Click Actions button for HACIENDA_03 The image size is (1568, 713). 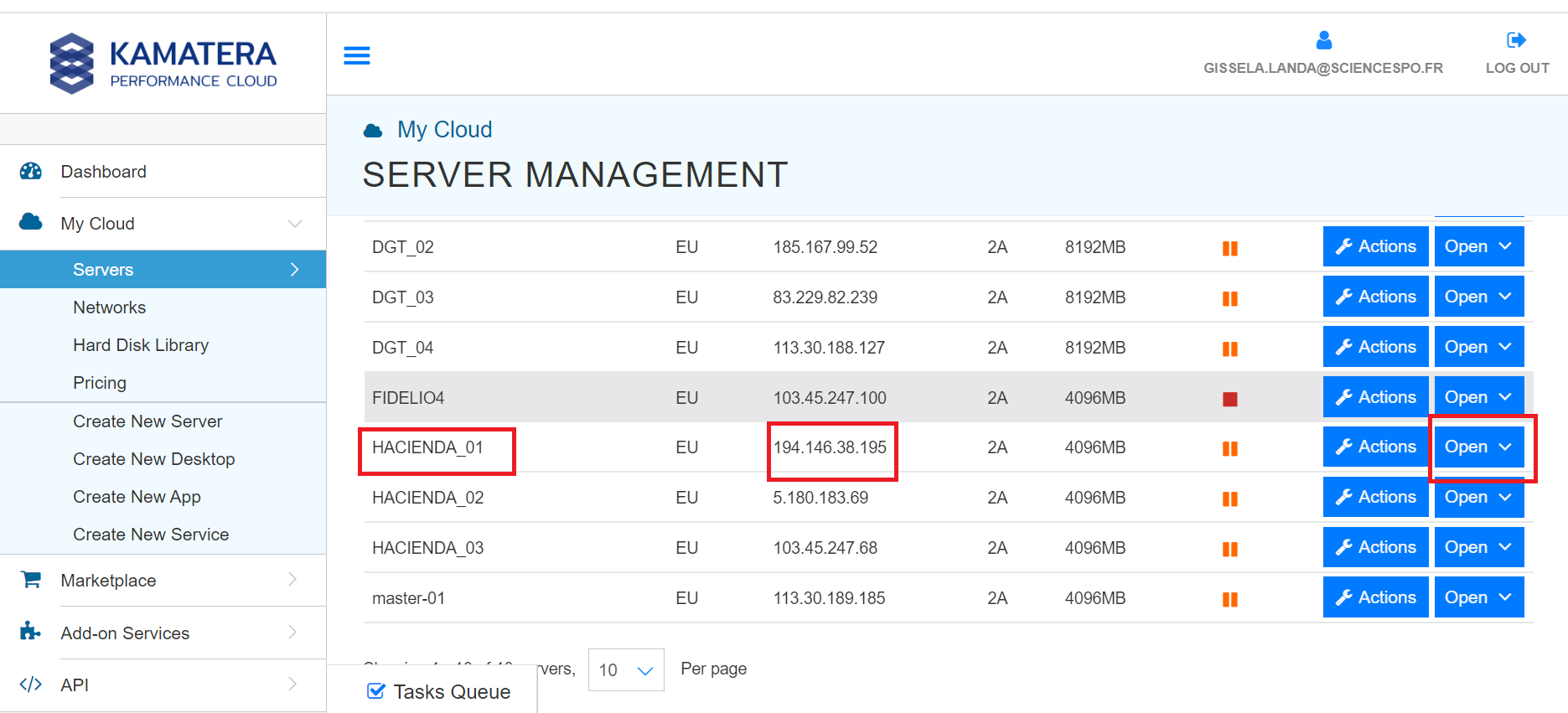(1376, 547)
